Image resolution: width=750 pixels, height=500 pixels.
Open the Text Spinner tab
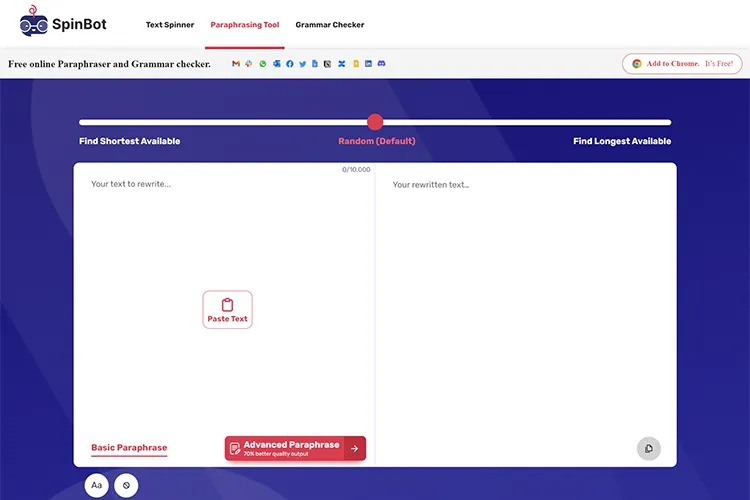pos(170,25)
